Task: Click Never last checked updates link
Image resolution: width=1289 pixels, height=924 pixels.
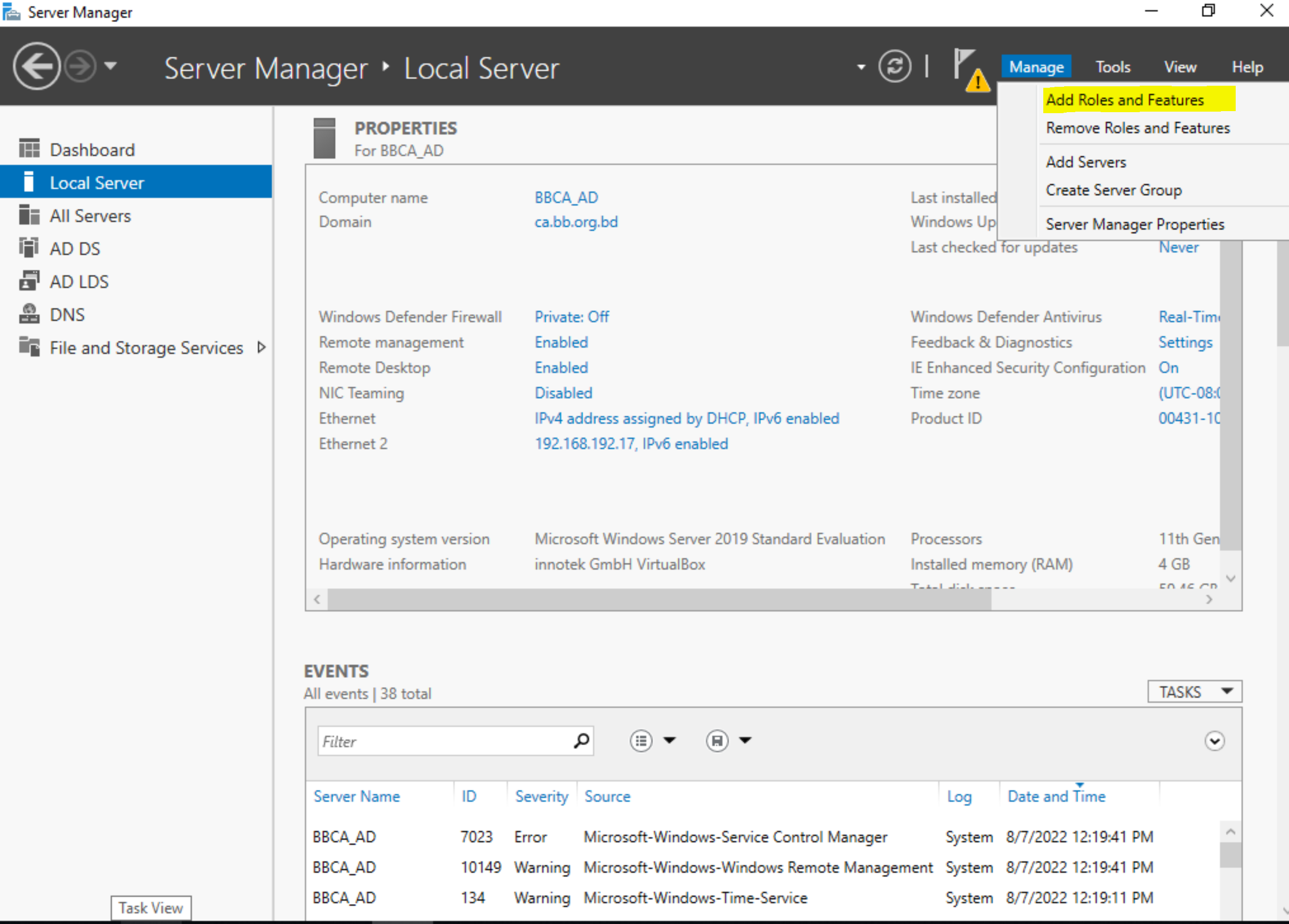Action: 1178,247
